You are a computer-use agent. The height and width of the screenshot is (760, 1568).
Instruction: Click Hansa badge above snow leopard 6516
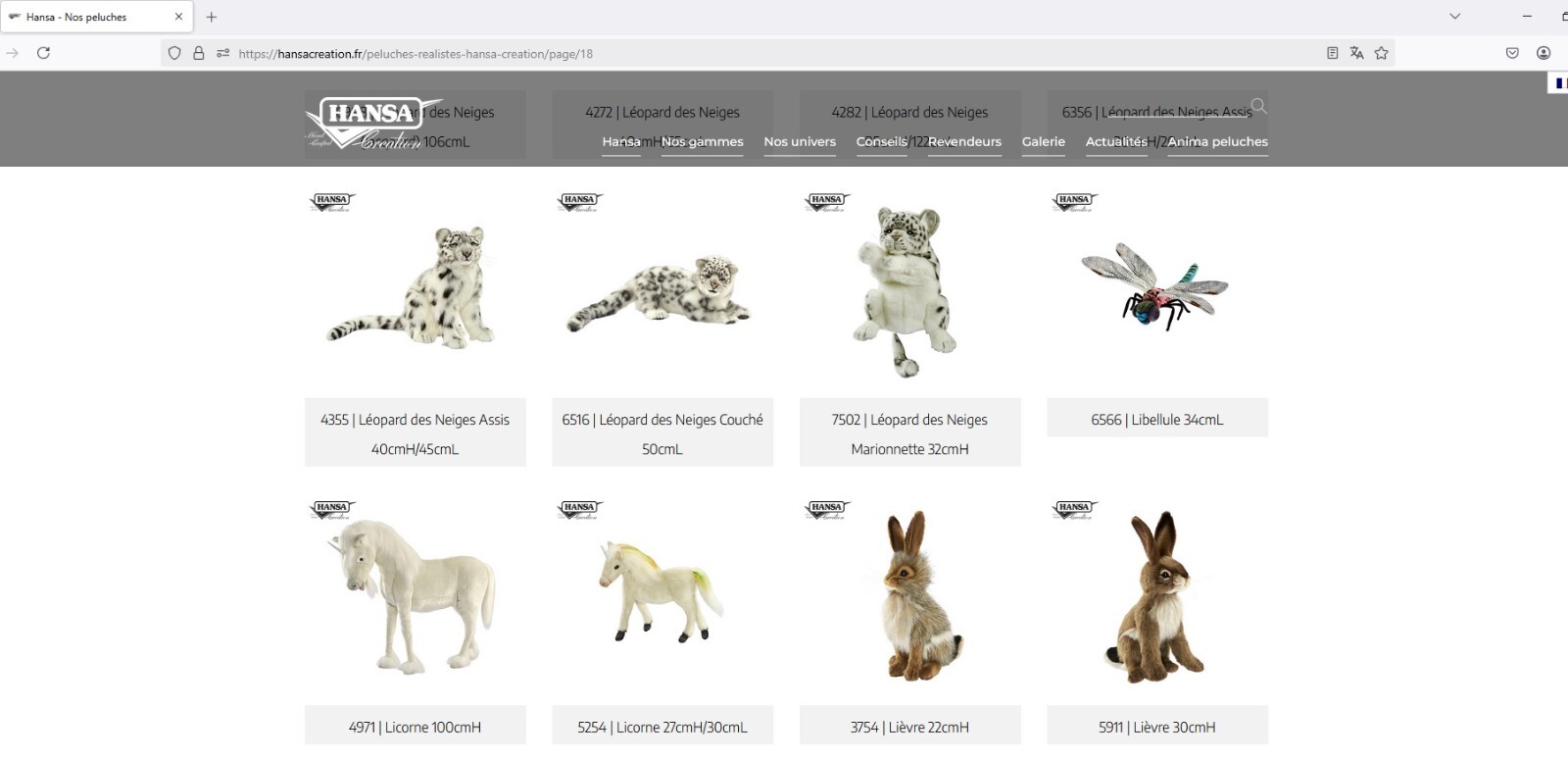click(579, 202)
